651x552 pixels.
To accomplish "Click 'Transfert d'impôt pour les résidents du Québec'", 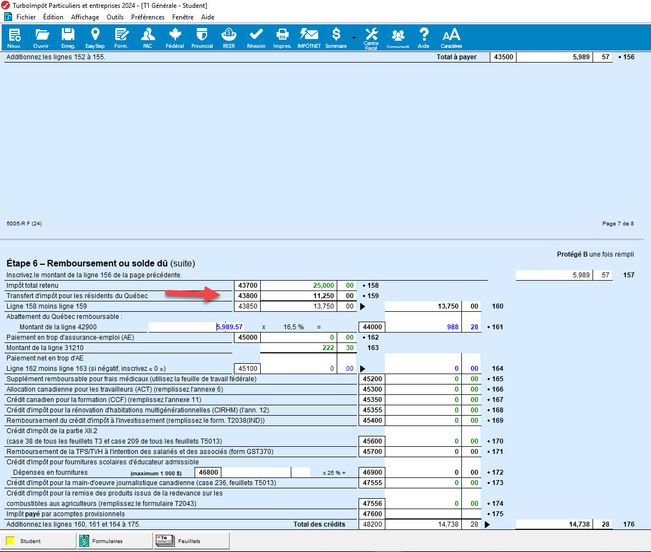I will coord(77,296).
